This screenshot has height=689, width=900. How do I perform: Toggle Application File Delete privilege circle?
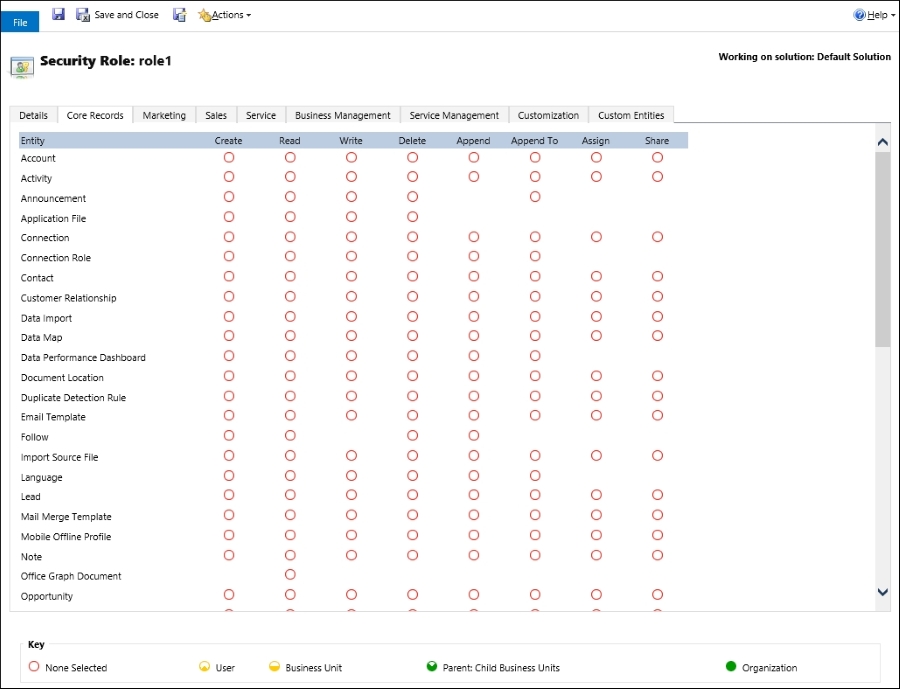(x=412, y=217)
